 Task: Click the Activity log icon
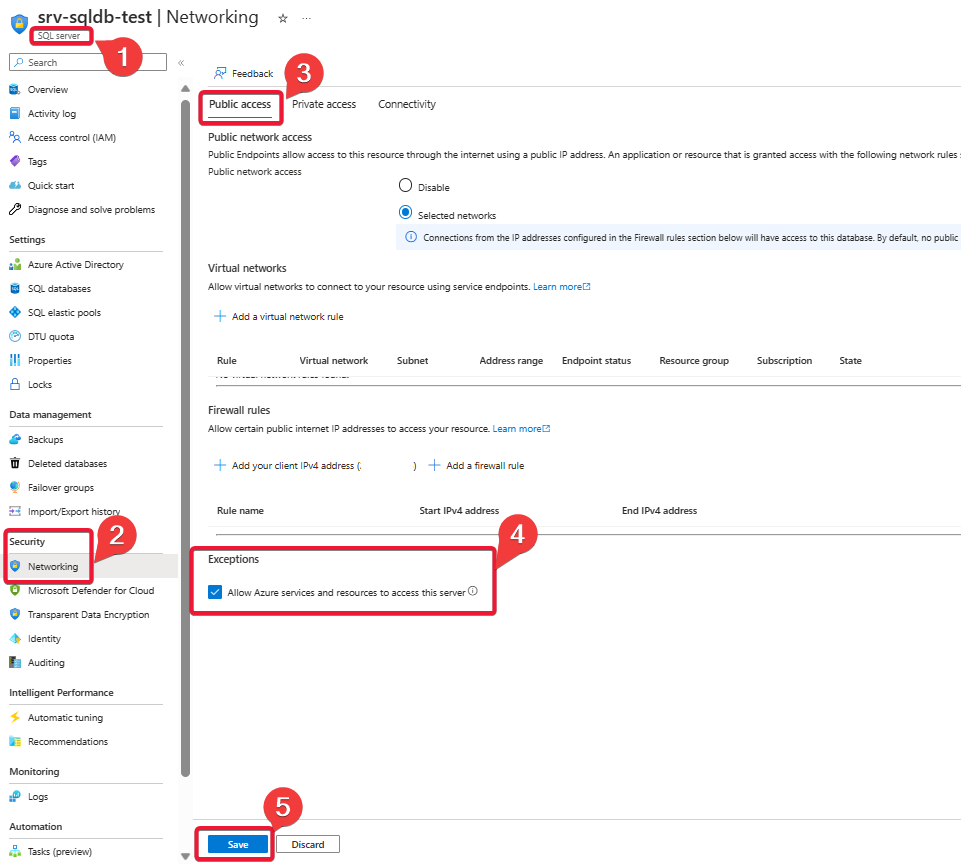15,113
